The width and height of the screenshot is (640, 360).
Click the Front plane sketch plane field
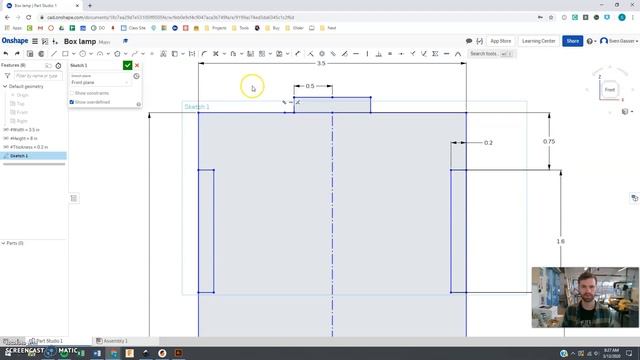[x=100, y=82]
